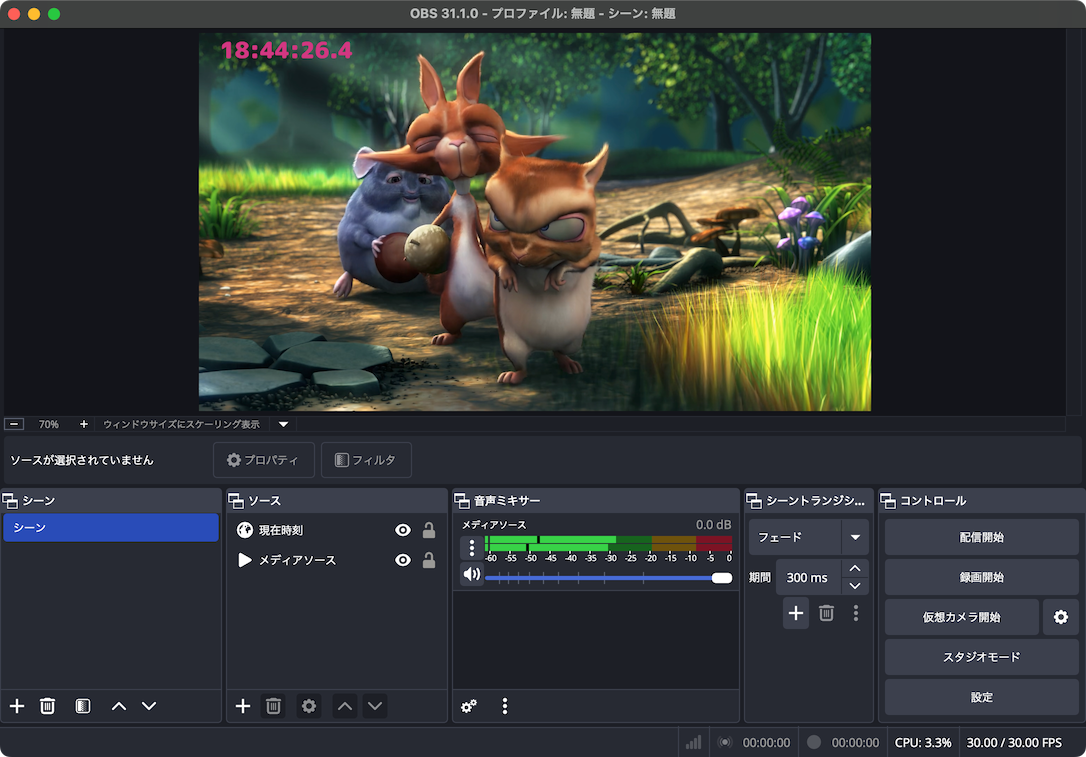Viewport: 1086px width, 757px height.
Task: Enable スタジオモード
Action: [981, 657]
